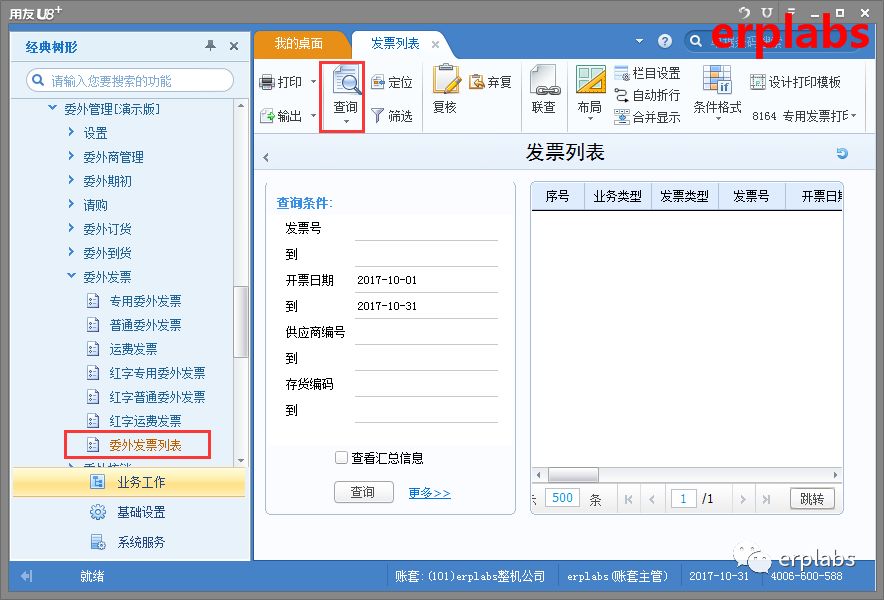Viewport: 884px width, 600px height.
Task: Click the 供应商编号 input field
Action: 426,333
